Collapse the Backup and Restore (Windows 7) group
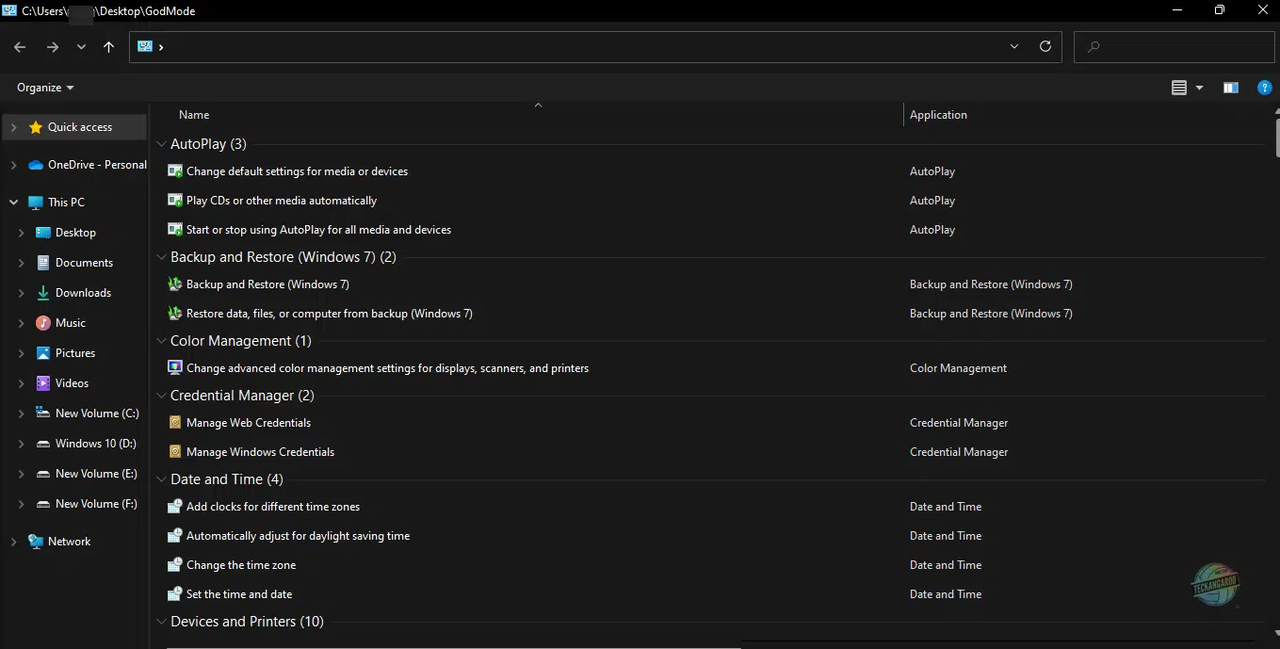 (161, 257)
